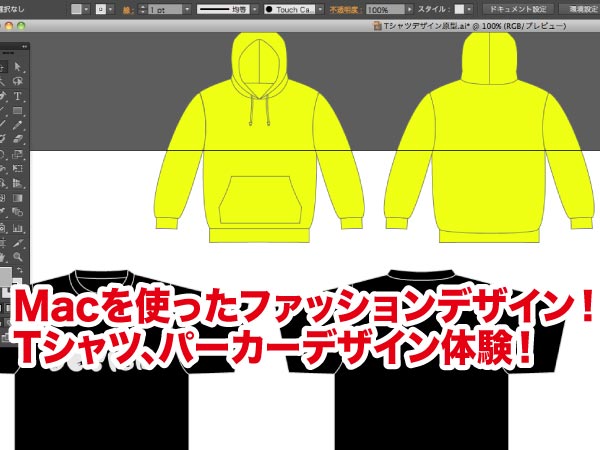Click the fill color swatch in control bar
This screenshot has height=450, width=600.
point(77,9)
